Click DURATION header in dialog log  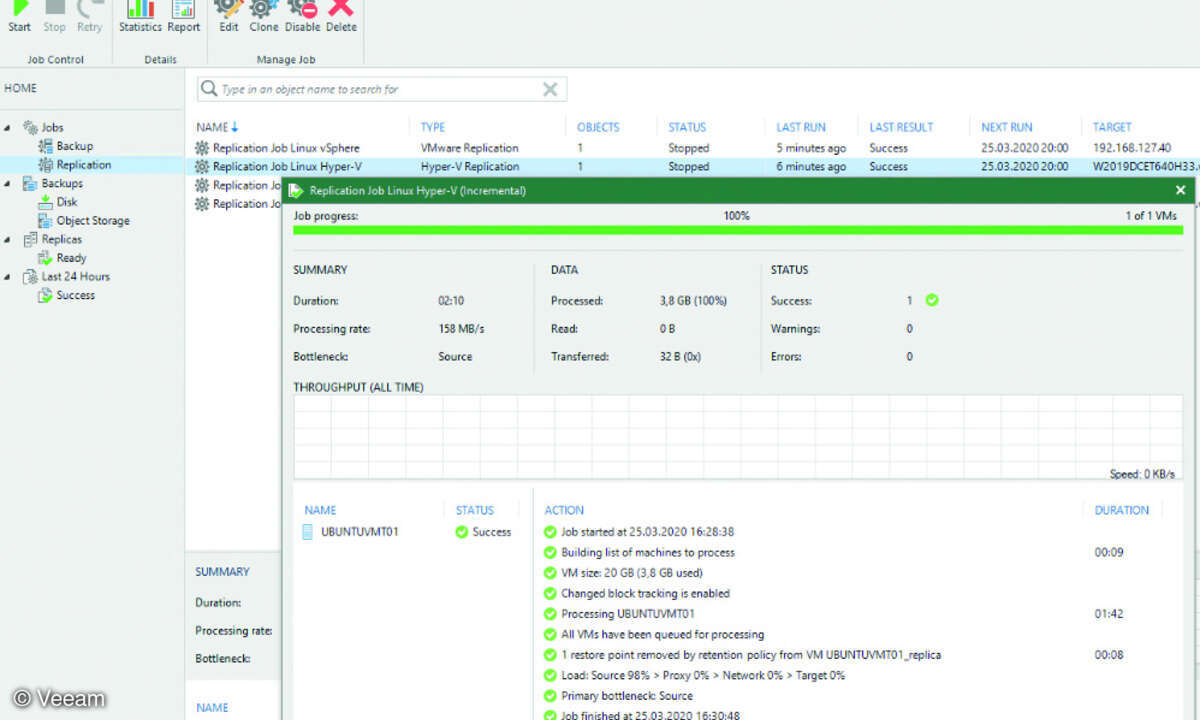(x=1122, y=510)
